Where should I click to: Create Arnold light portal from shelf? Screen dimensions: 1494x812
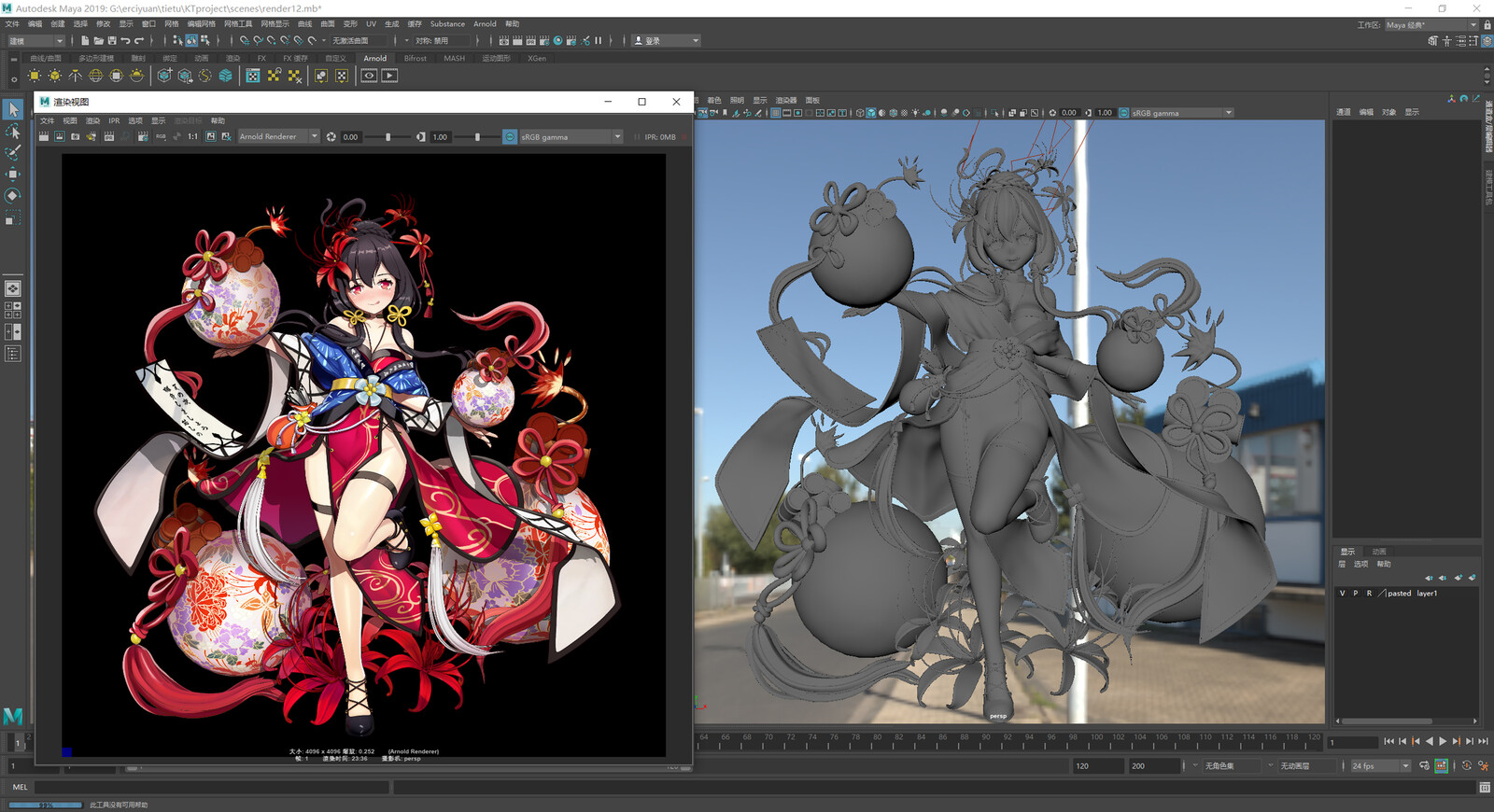[x=116, y=76]
